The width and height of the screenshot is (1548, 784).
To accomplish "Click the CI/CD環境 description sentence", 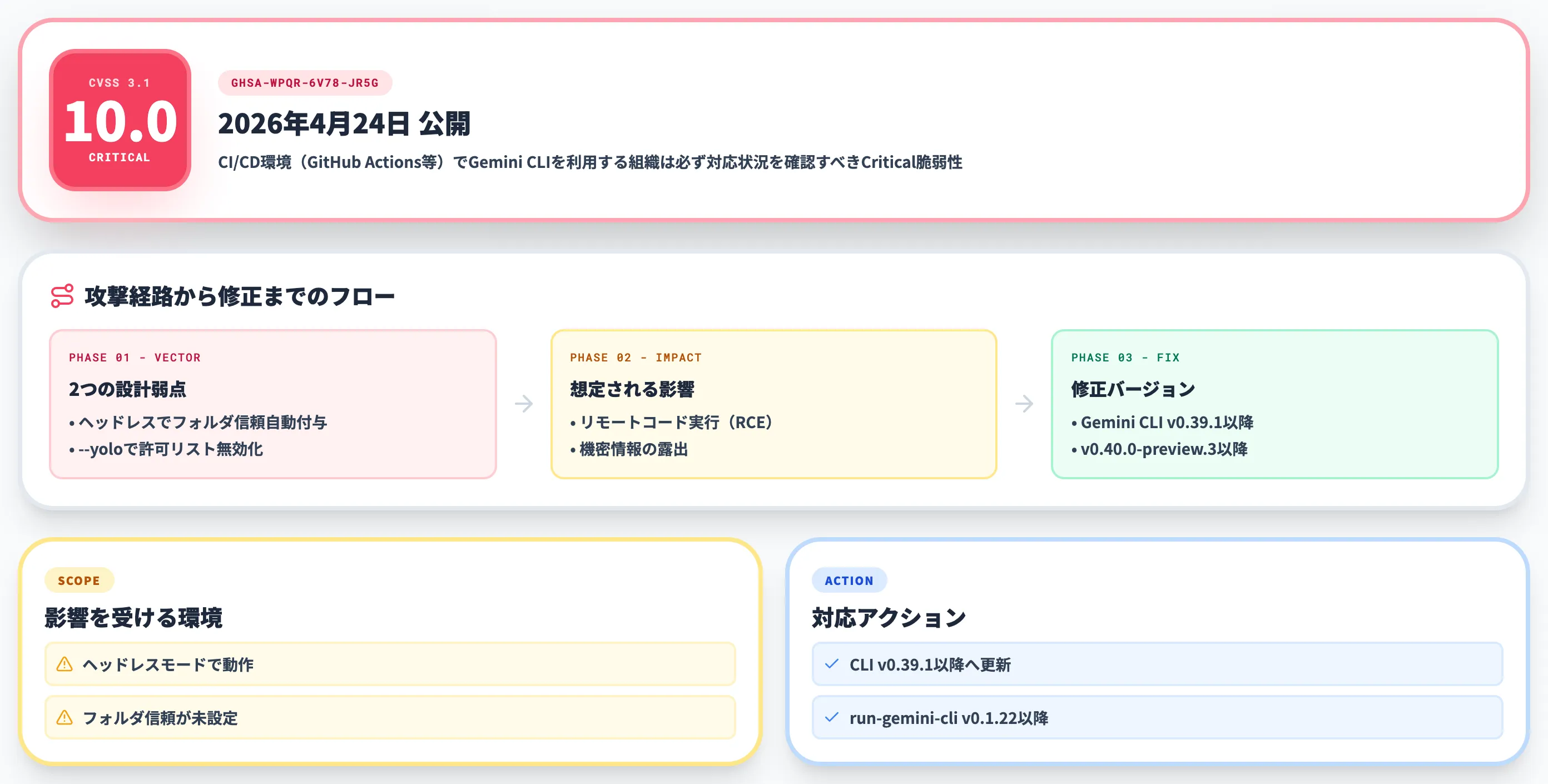I will tap(590, 162).
